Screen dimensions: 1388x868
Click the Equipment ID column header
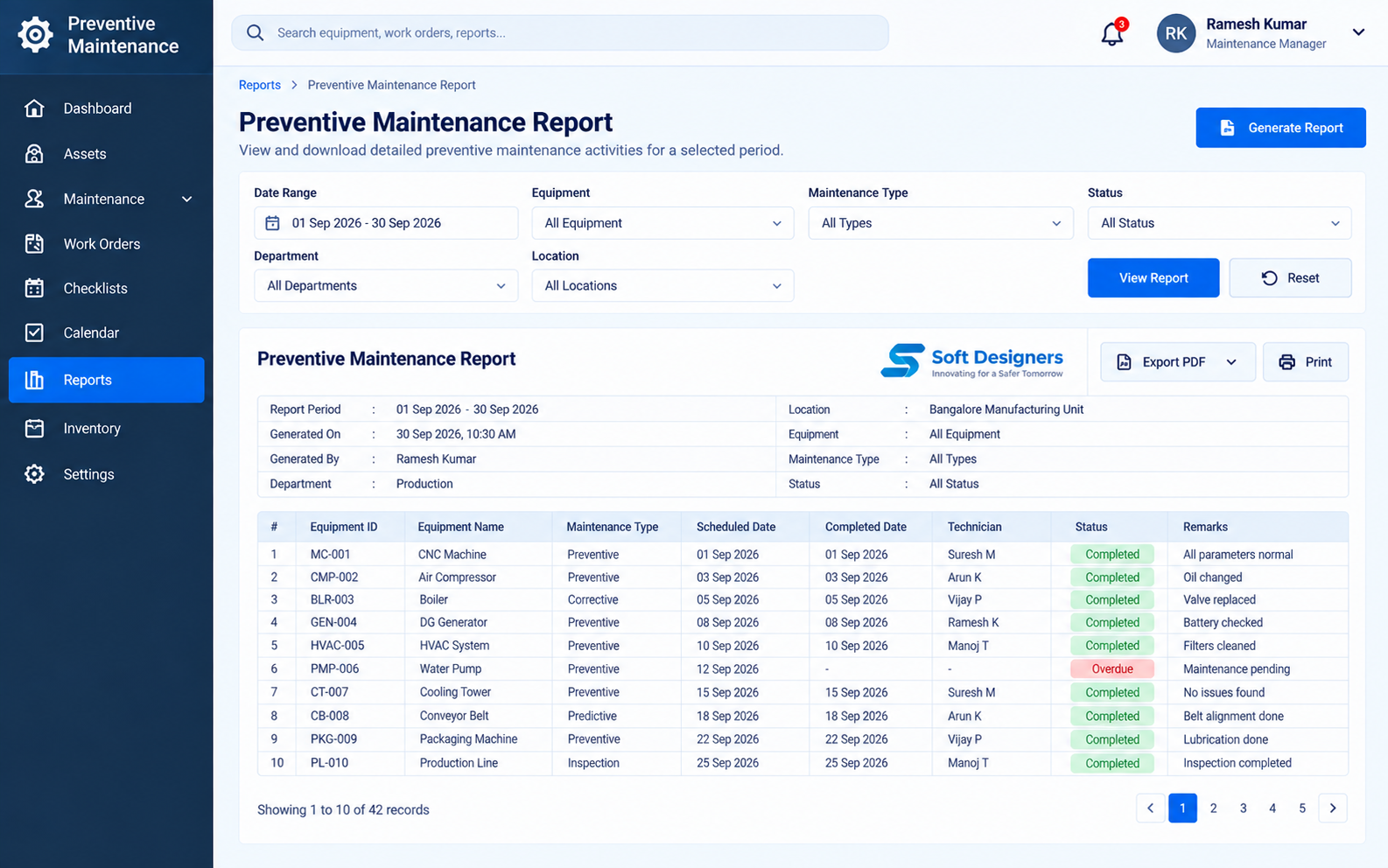[344, 527]
